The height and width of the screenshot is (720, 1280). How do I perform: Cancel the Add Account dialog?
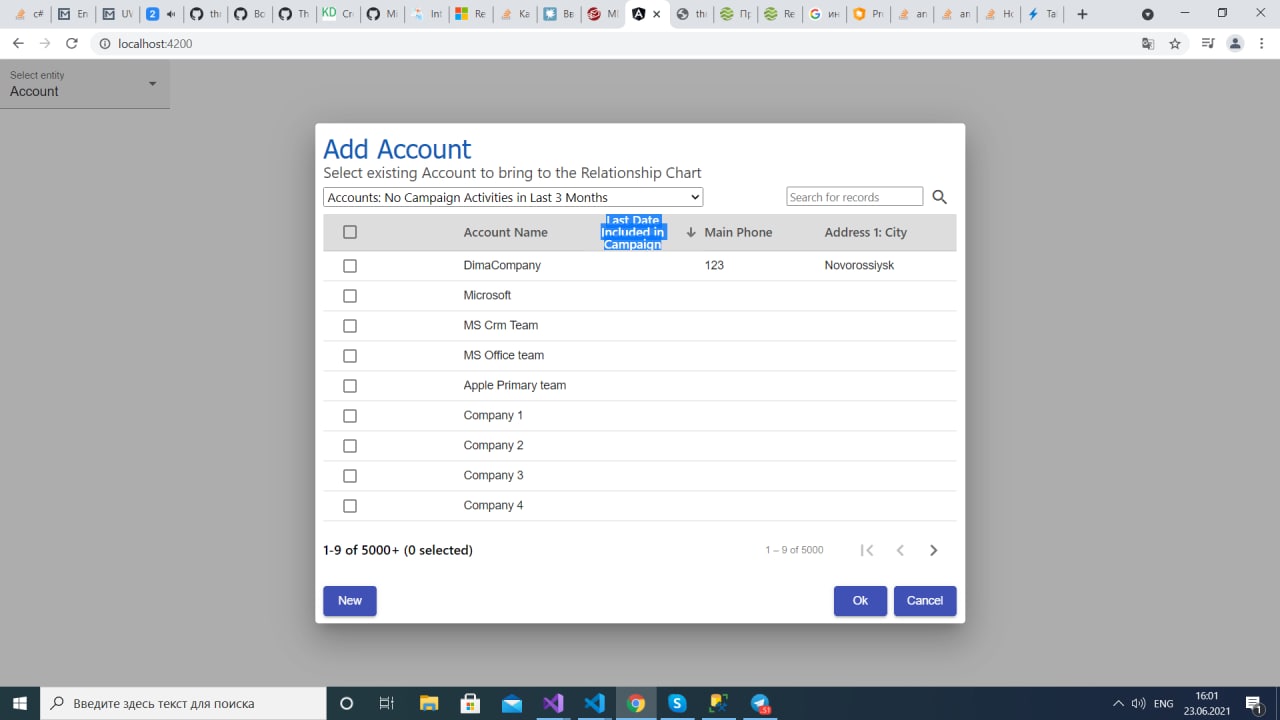[925, 601]
